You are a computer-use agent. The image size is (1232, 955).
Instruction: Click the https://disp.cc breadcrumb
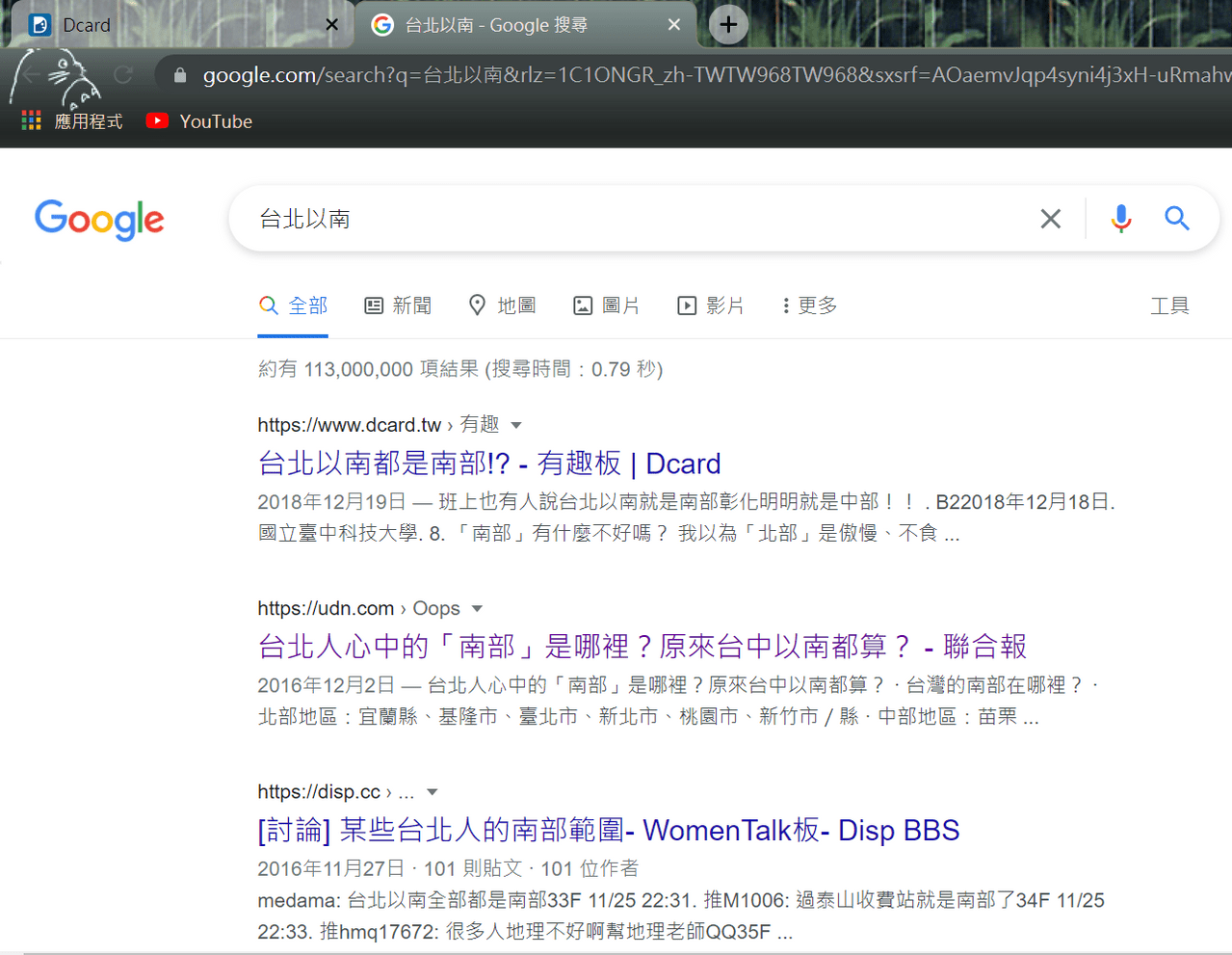[x=319, y=792]
